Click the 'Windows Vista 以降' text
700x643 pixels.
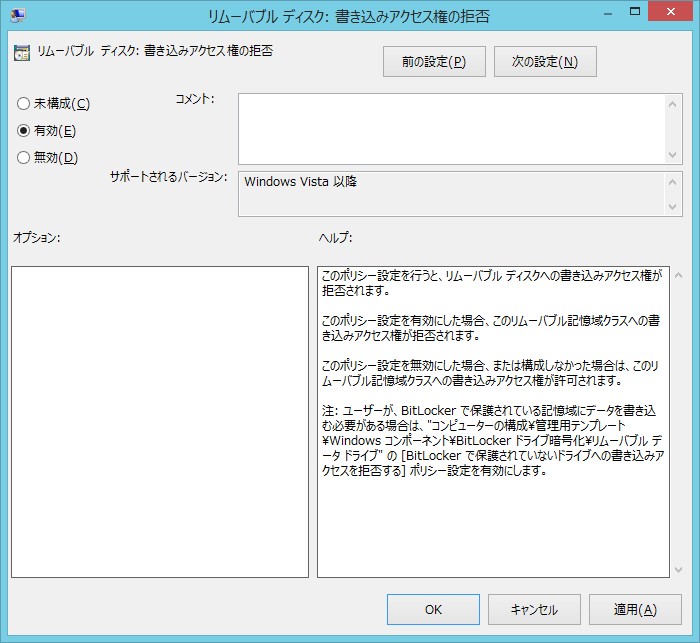tap(300, 181)
